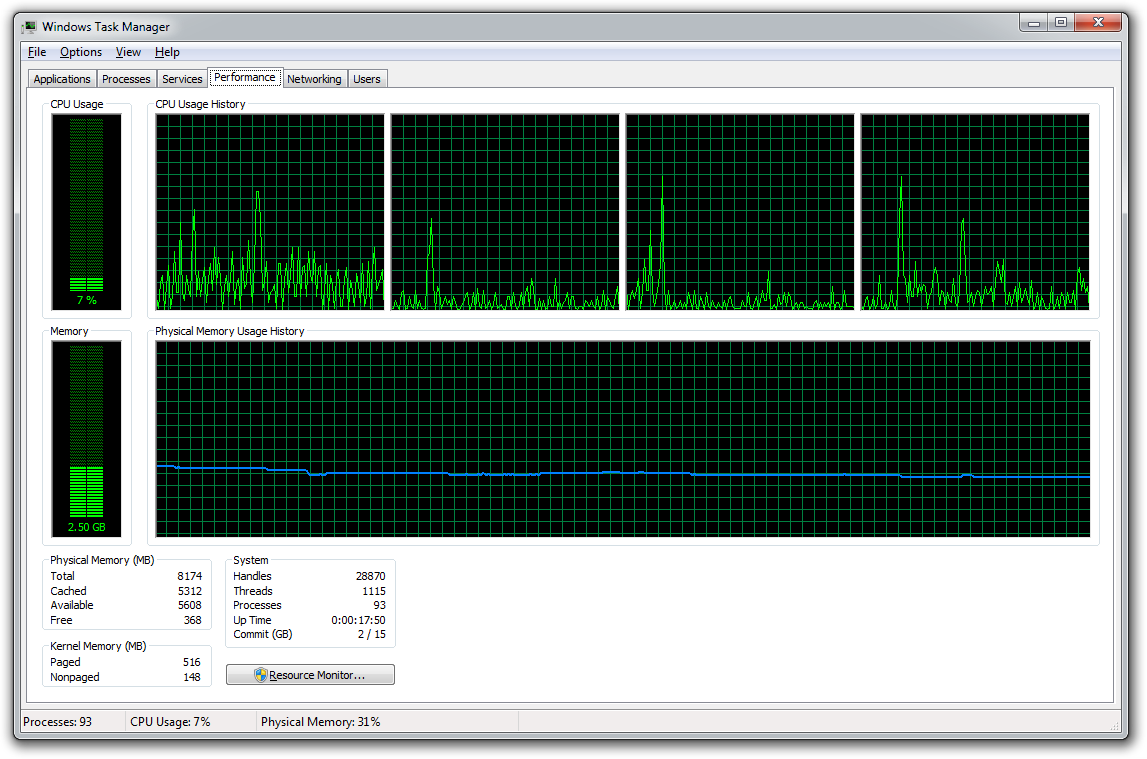The width and height of the screenshot is (1147, 759).
Task: Click the Physical Memory Usage History label
Action: coord(230,331)
